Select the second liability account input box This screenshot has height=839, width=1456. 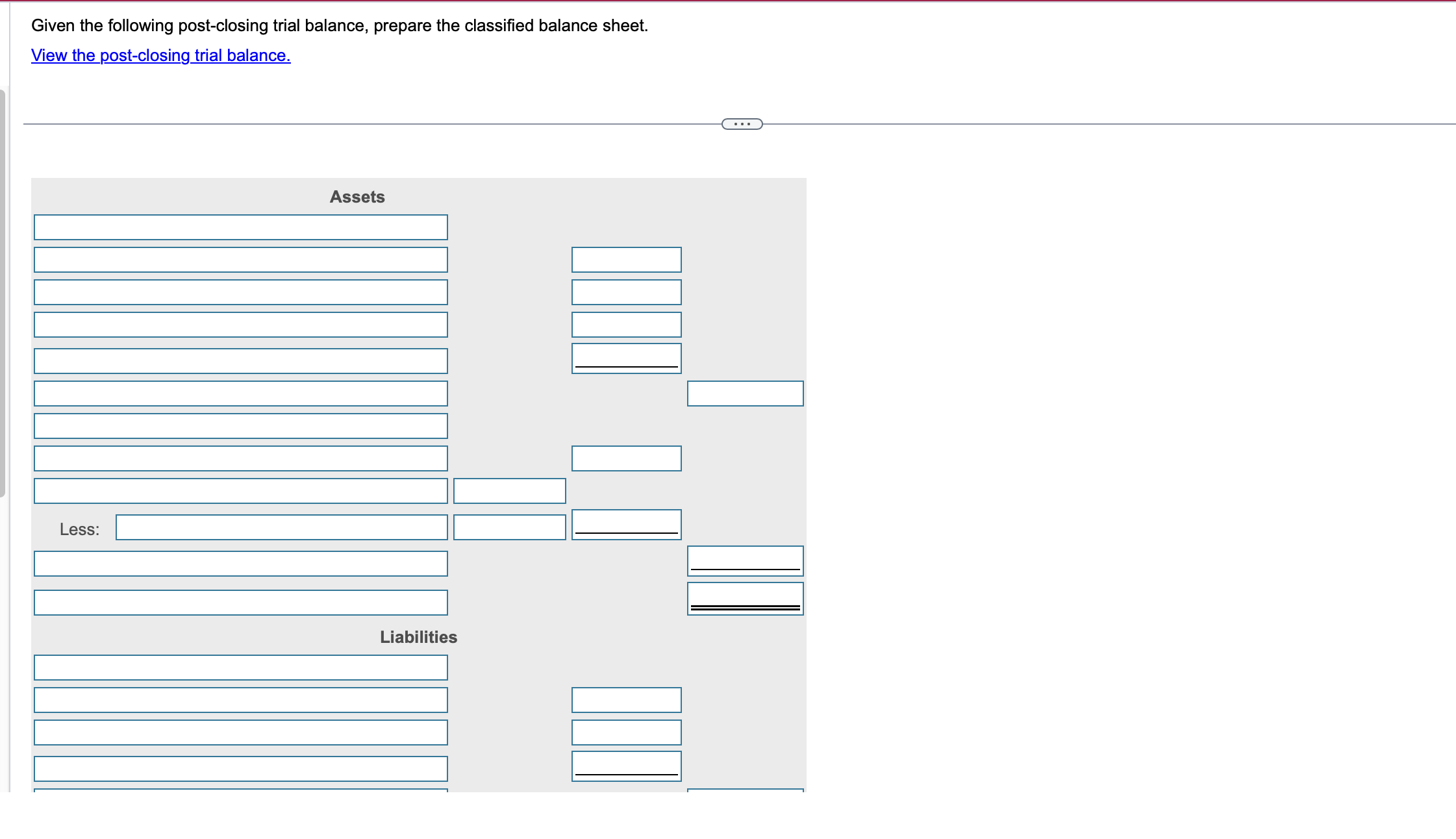click(x=240, y=700)
